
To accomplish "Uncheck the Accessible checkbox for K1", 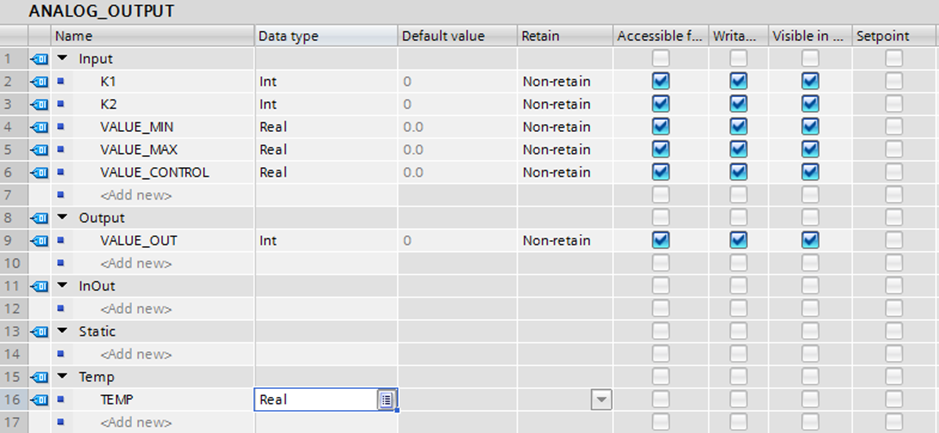I will [660, 82].
